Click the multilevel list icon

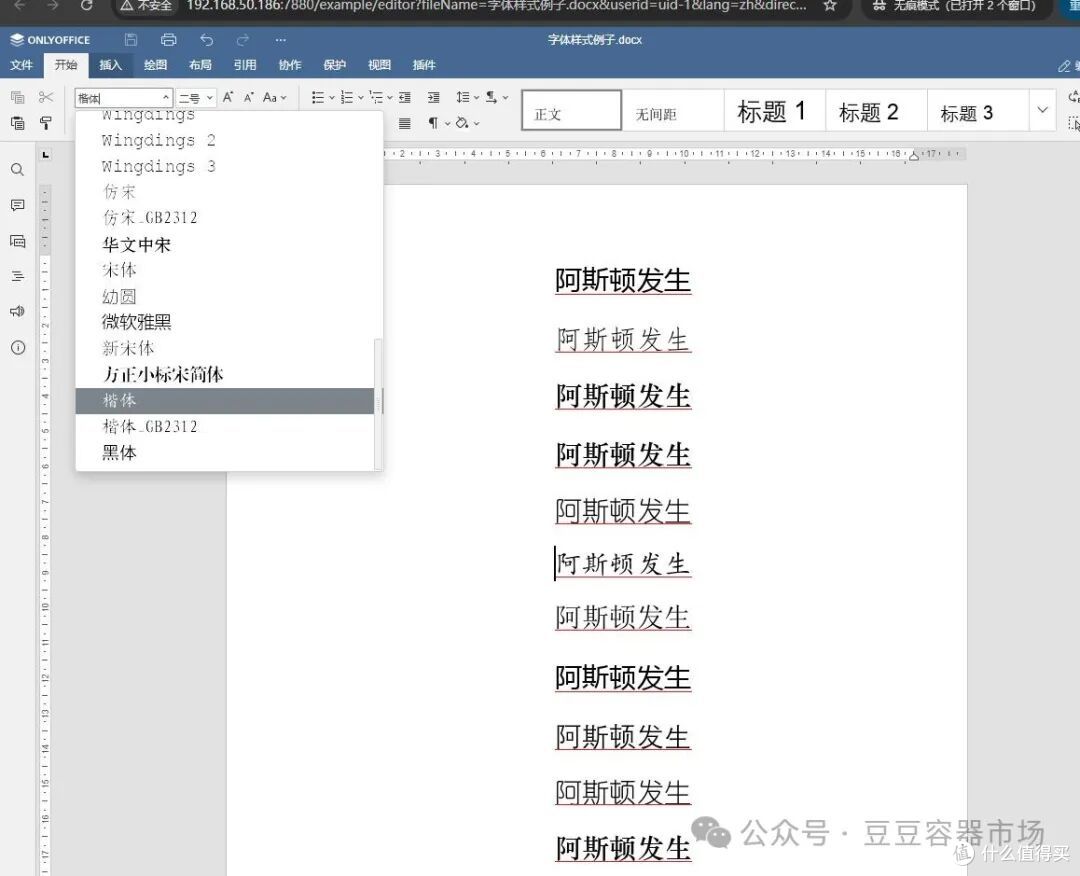pyautogui.click(x=376, y=97)
